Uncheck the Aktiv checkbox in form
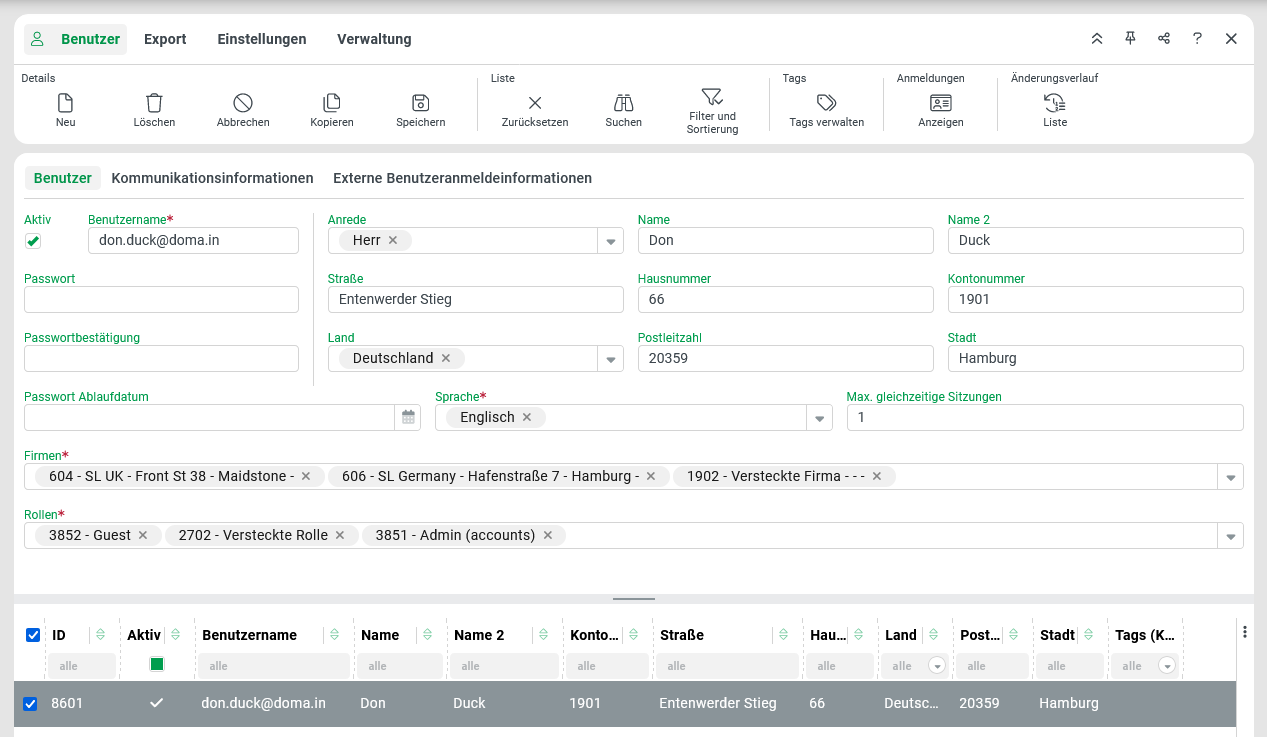1267x737 pixels. tap(33, 241)
